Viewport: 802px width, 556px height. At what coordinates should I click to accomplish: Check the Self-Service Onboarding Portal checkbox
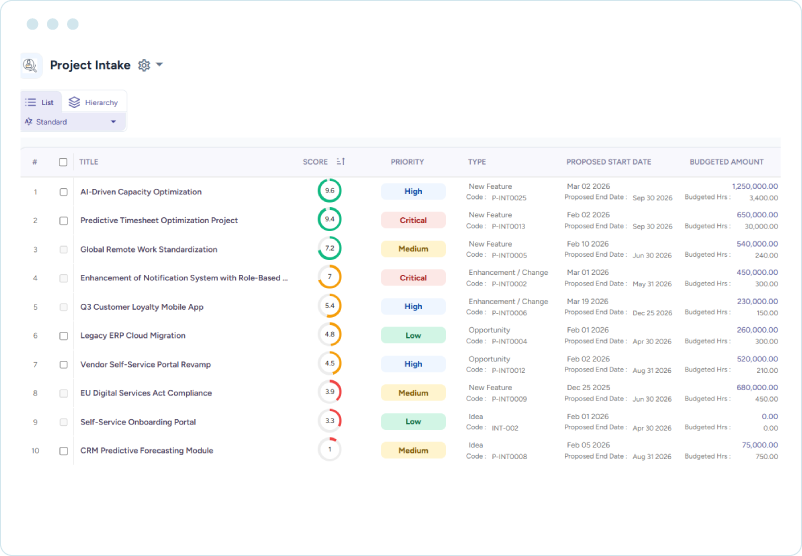point(63,422)
